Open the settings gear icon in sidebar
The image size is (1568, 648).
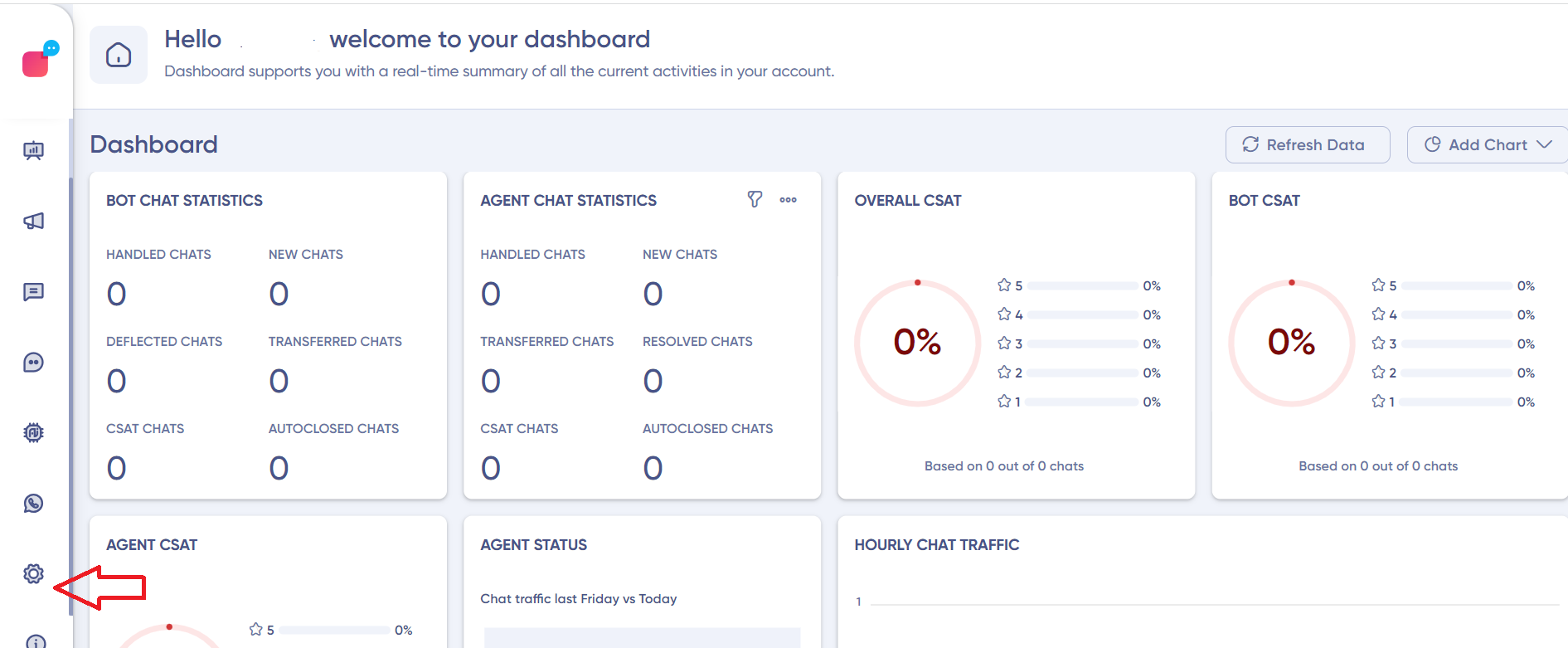[33, 574]
